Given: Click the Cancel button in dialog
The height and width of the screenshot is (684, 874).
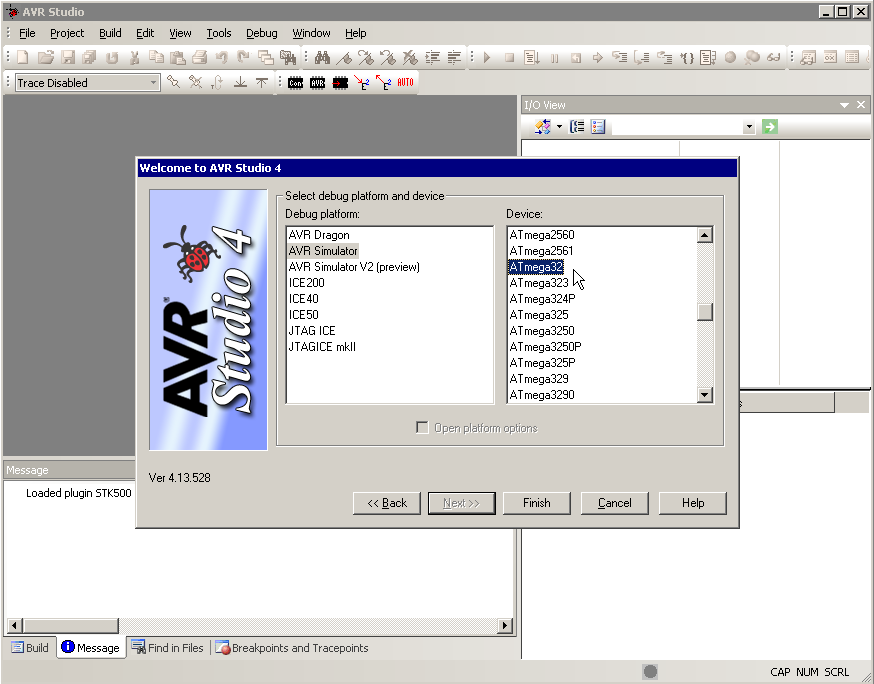Looking at the screenshot, I should click(x=614, y=503).
